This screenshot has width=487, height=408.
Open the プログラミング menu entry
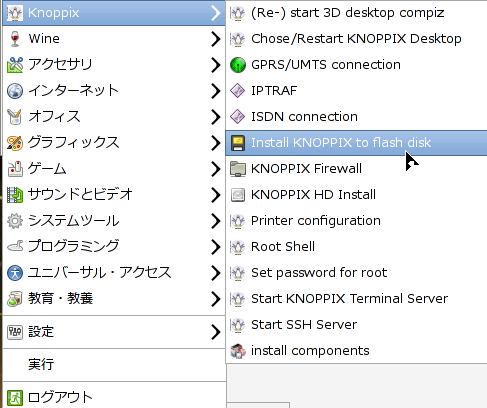click(114, 247)
